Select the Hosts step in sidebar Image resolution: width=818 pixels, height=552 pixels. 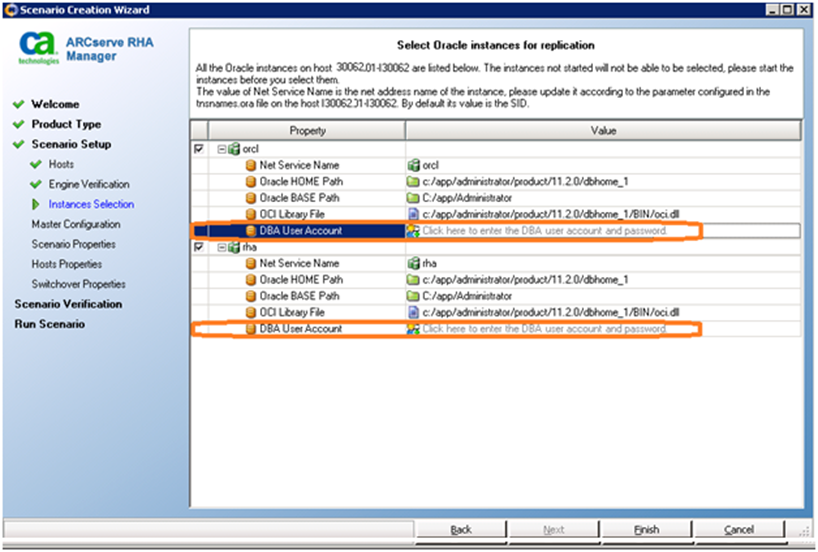pyautogui.click(x=61, y=164)
